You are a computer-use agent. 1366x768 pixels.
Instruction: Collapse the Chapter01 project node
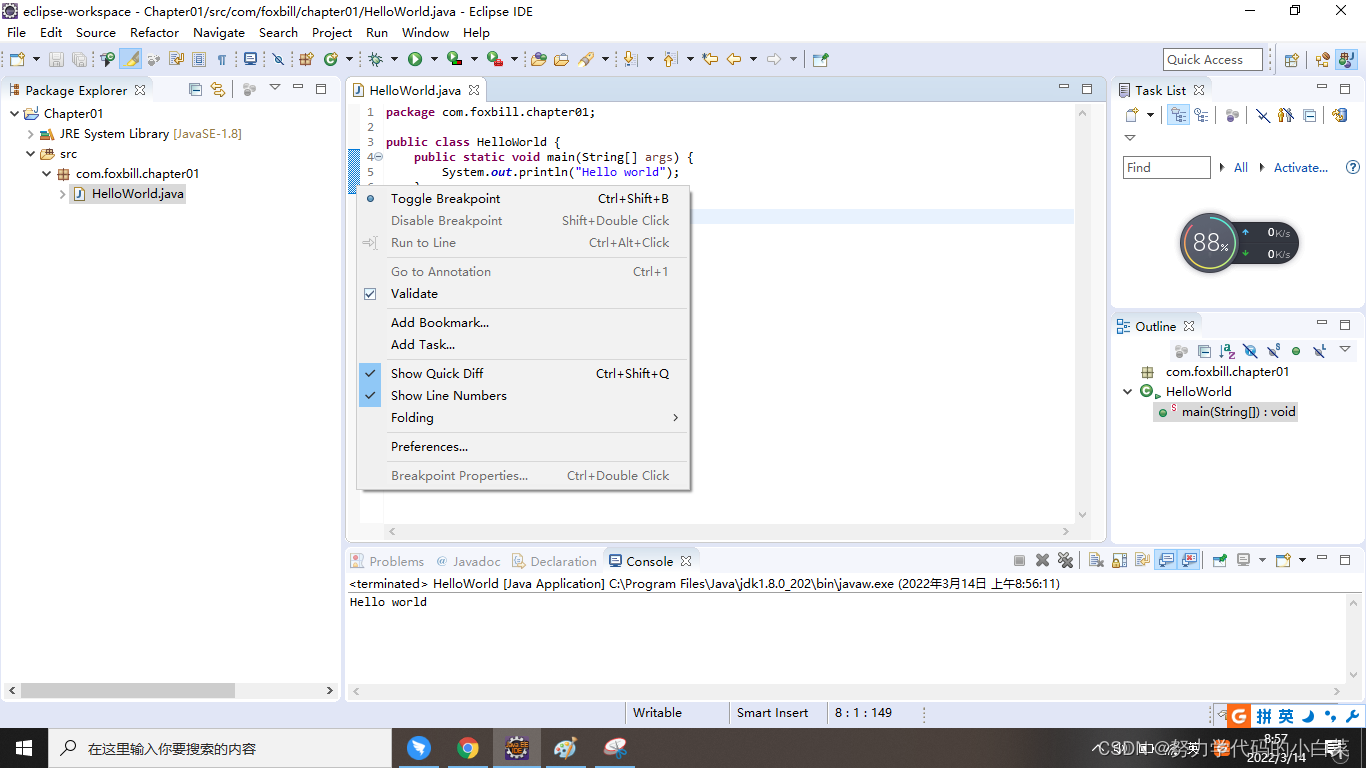(x=15, y=114)
